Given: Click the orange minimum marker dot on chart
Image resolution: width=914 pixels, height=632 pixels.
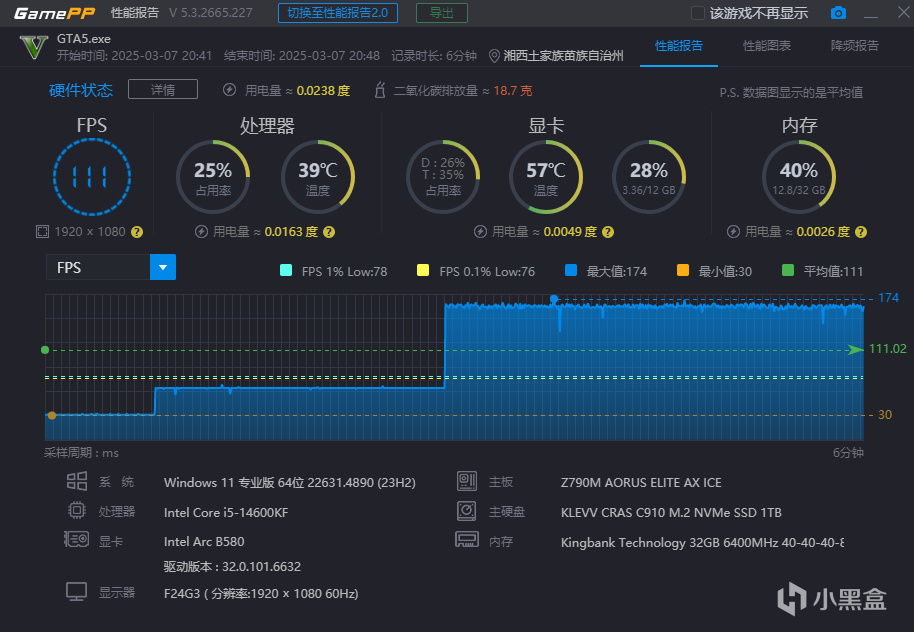Looking at the screenshot, I should pos(52,415).
